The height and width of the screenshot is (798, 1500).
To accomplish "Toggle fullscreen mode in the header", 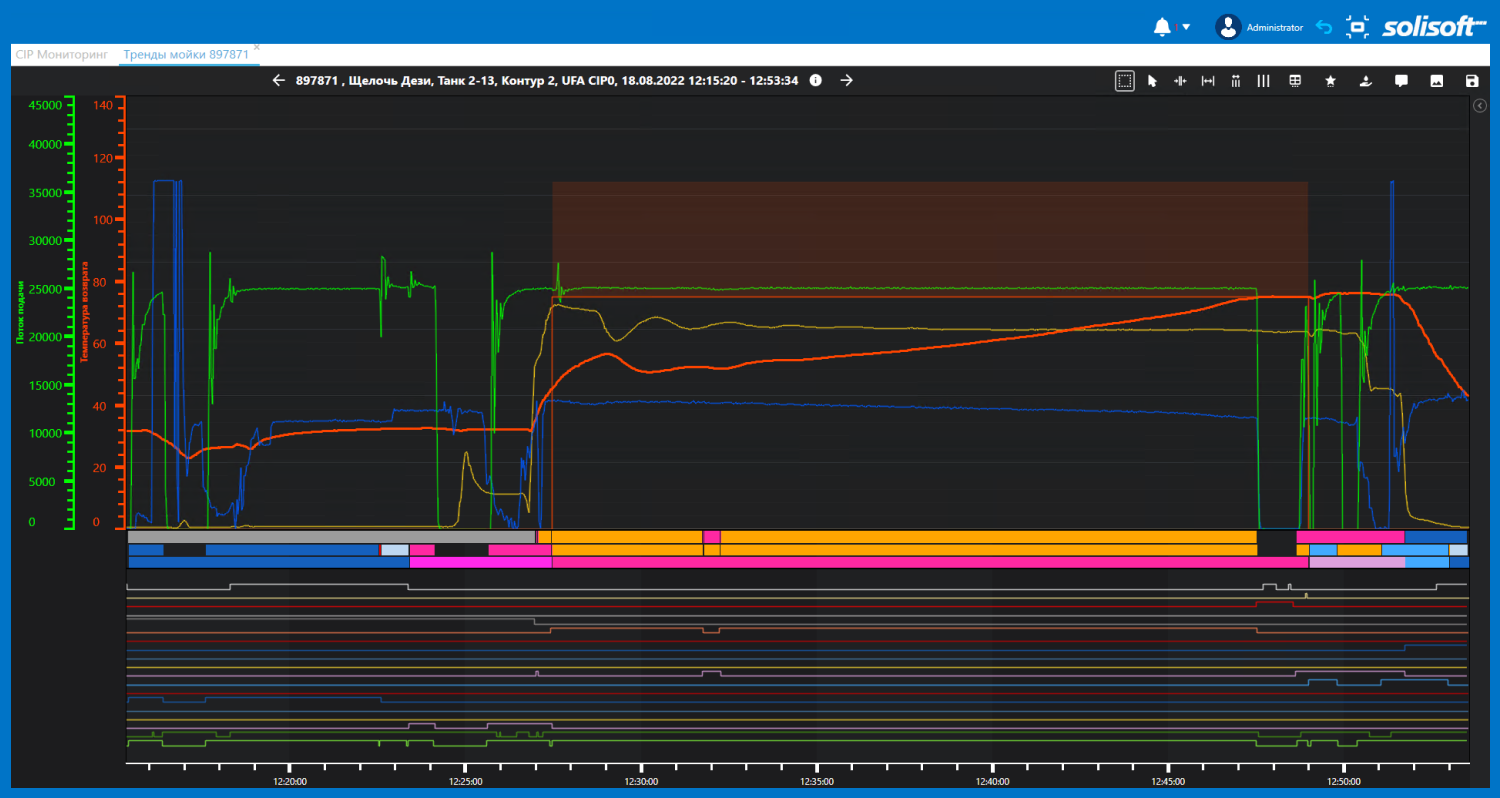I will 1357,27.
